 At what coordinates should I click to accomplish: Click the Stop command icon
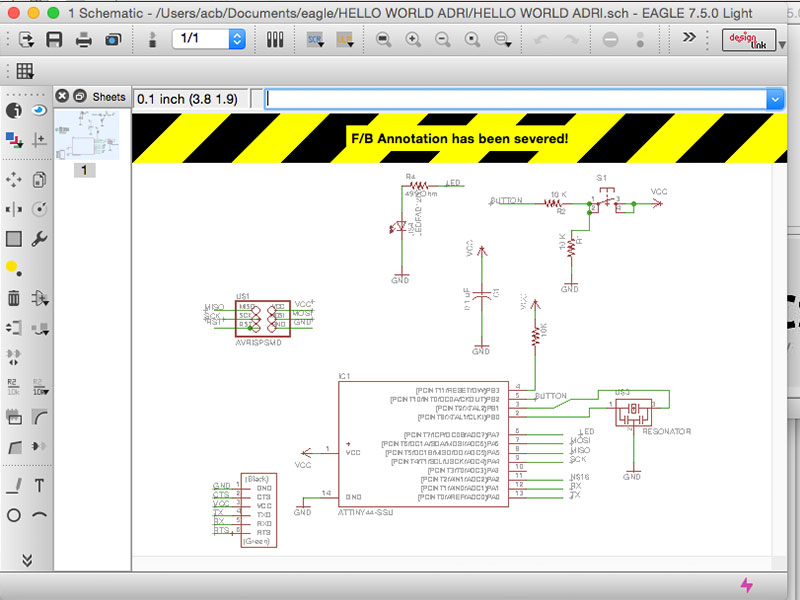[x=610, y=39]
